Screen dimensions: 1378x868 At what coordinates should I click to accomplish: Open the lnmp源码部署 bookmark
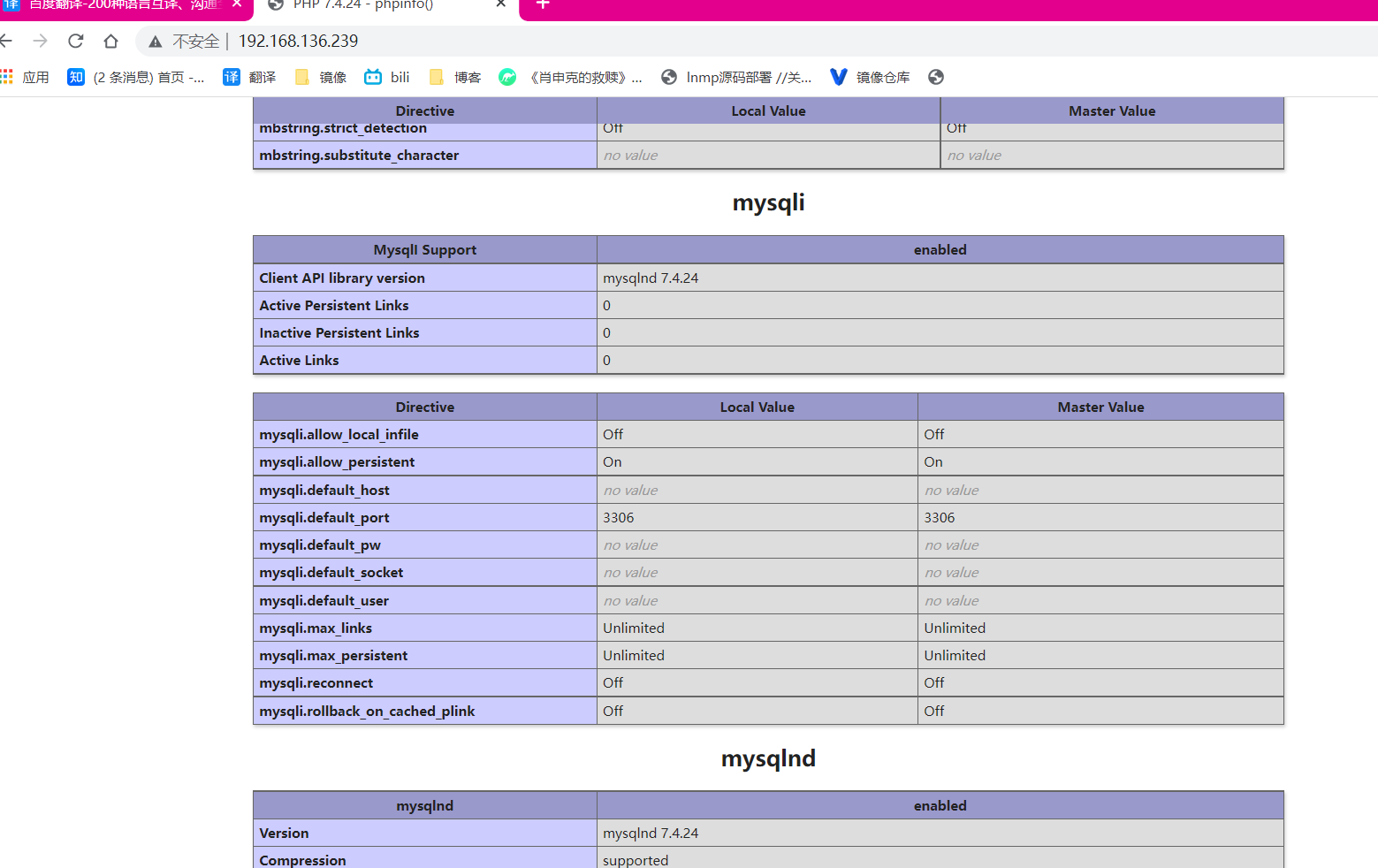736,77
